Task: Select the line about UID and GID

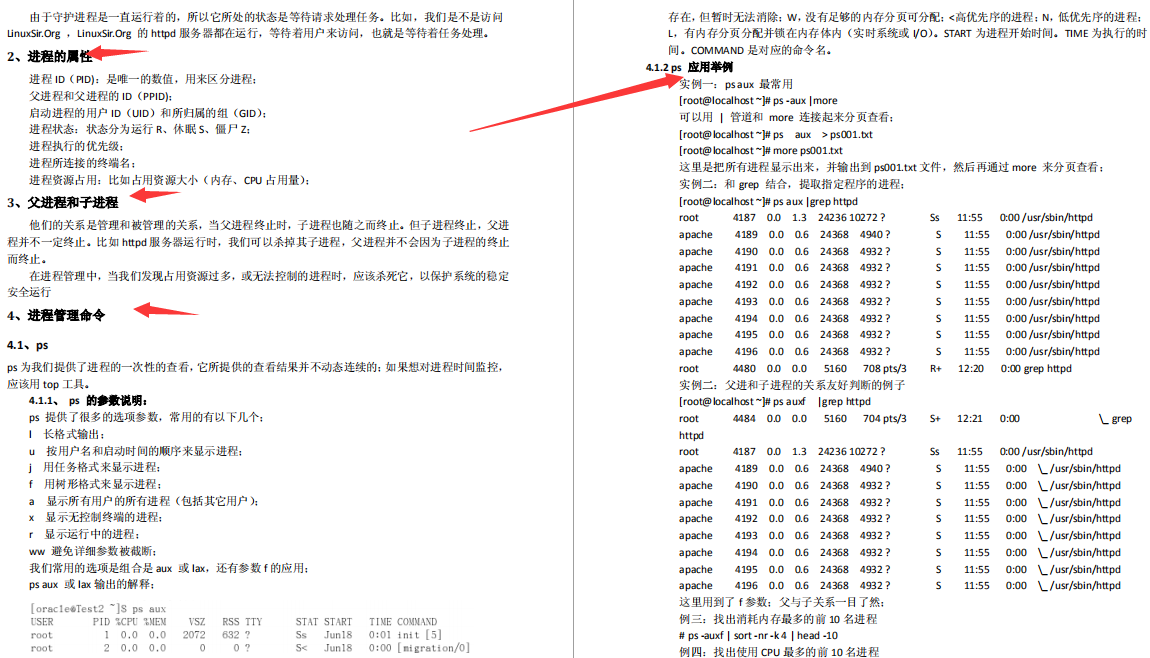Action: [x=147, y=113]
